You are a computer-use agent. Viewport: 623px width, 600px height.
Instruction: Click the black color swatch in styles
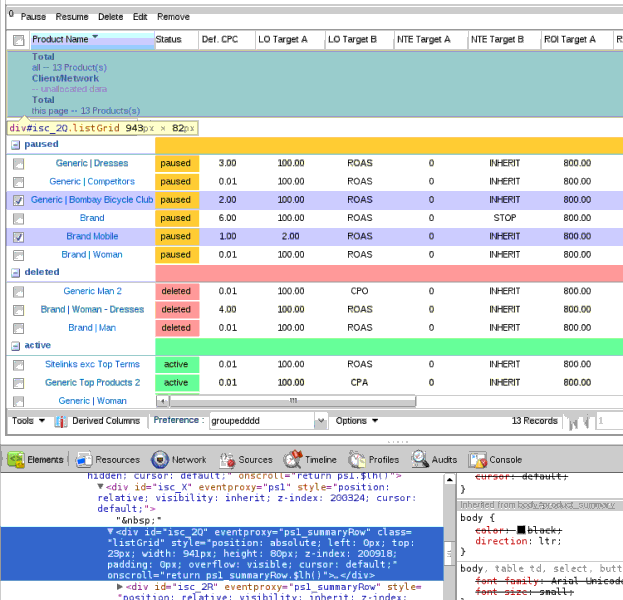click(x=521, y=529)
